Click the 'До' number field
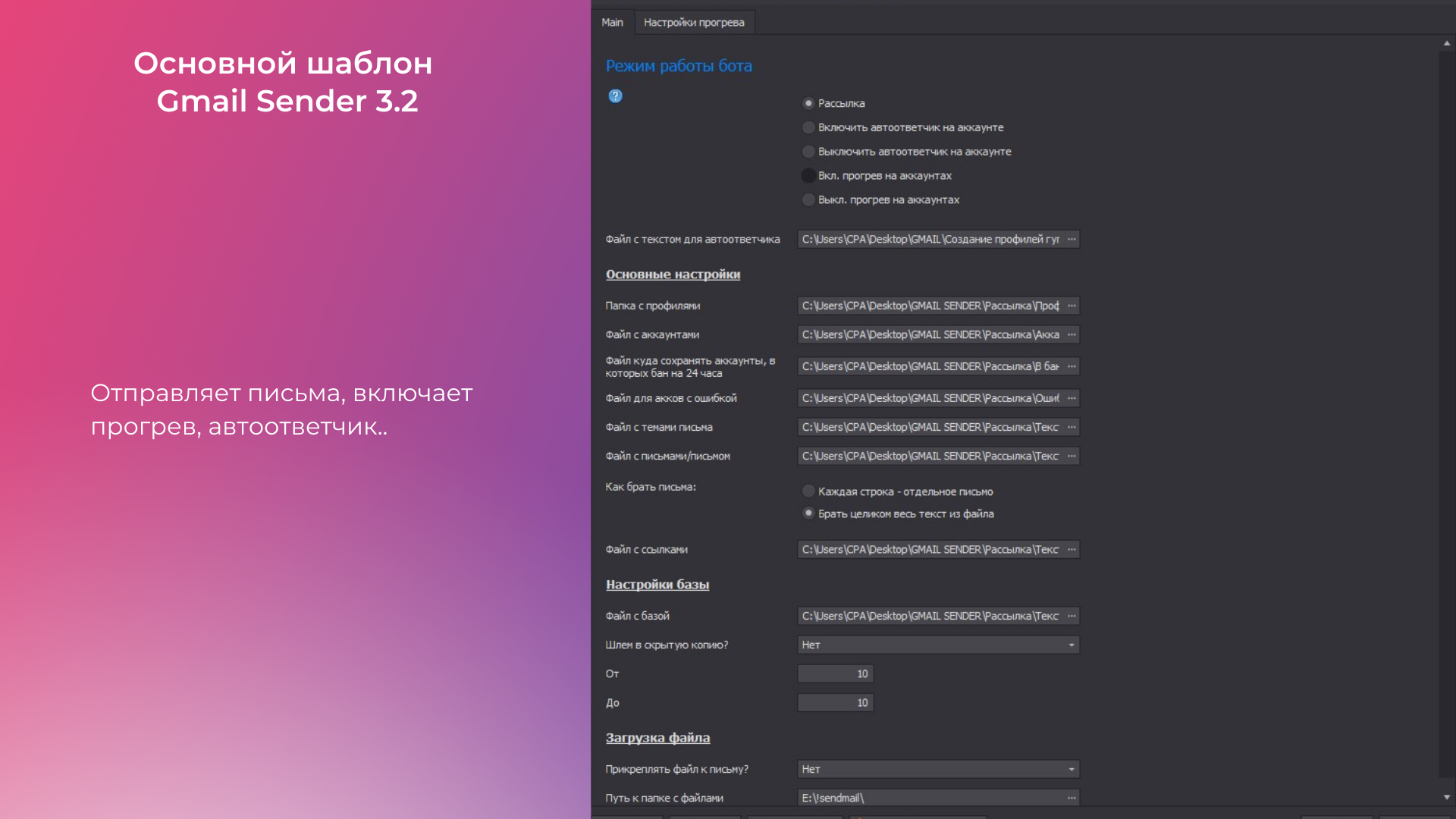The height and width of the screenshot is (819, 1456). point(836,703)
